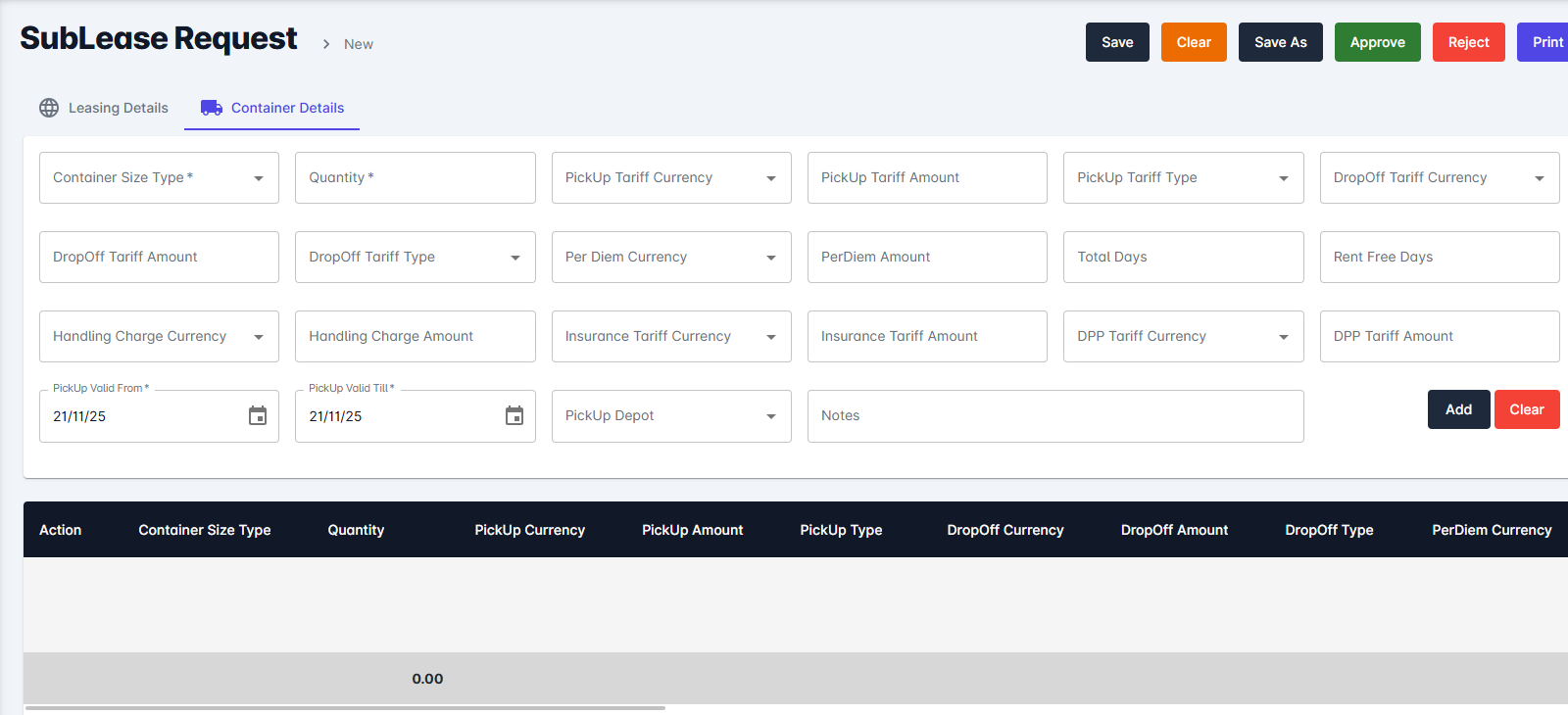Open the DropOff Tariff Type dropdown

click(514, 258)
